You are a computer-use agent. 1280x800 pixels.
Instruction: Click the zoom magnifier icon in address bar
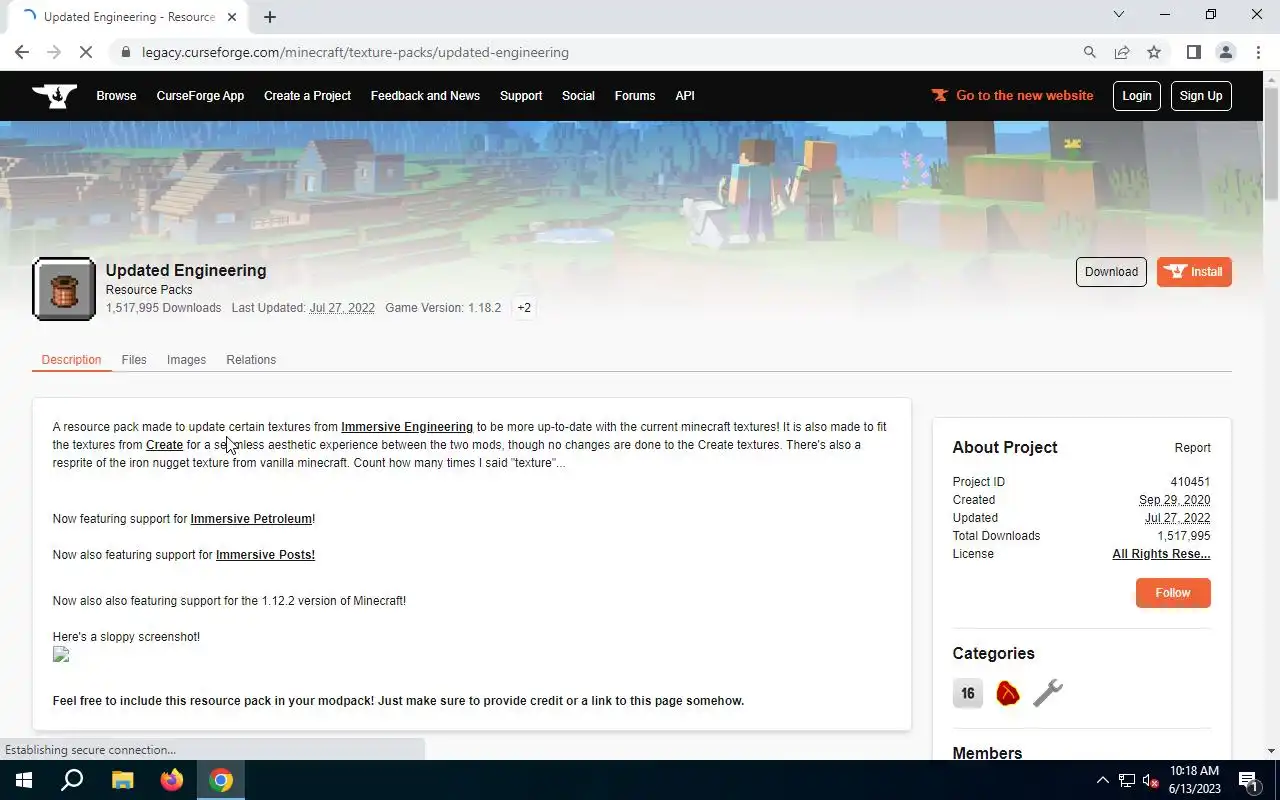coord(1090,52)
